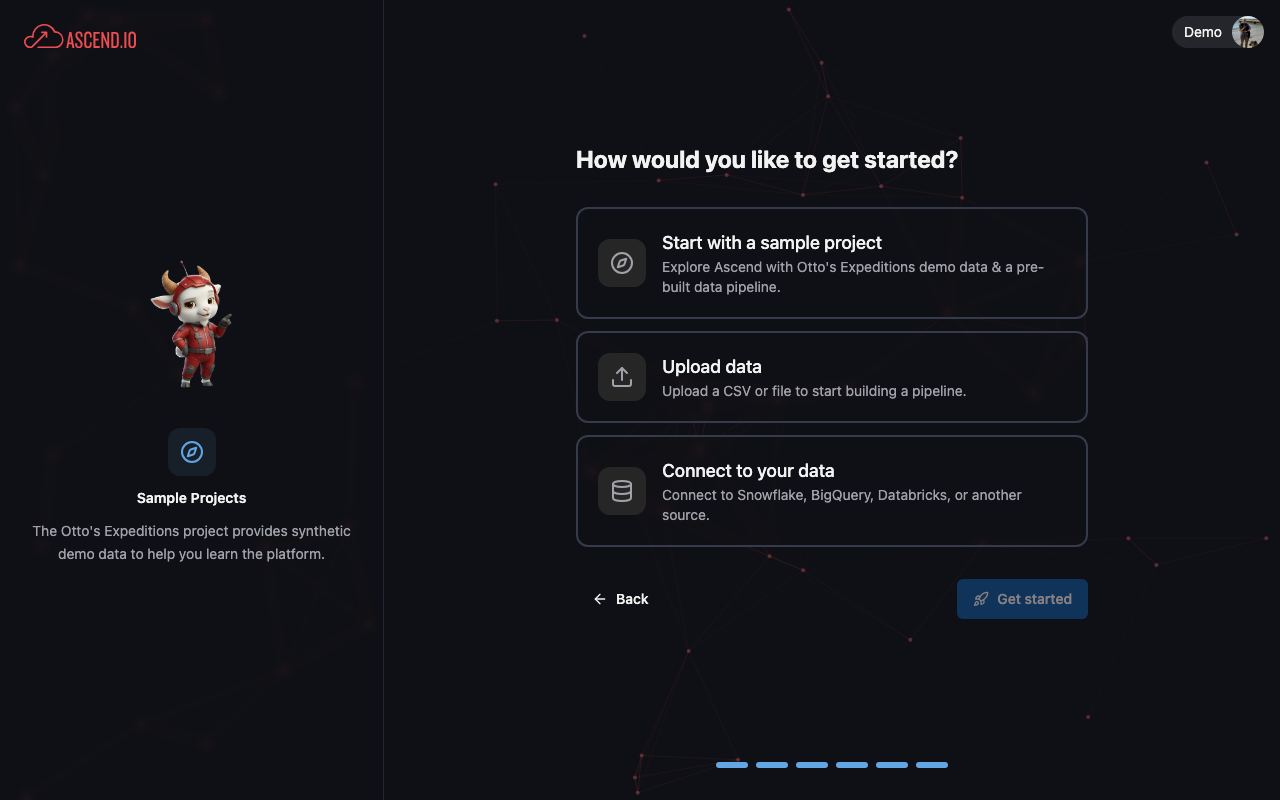The image size is (1280, 800).
Task: Select the Start with a sample project option
Action: coord(831,263)
